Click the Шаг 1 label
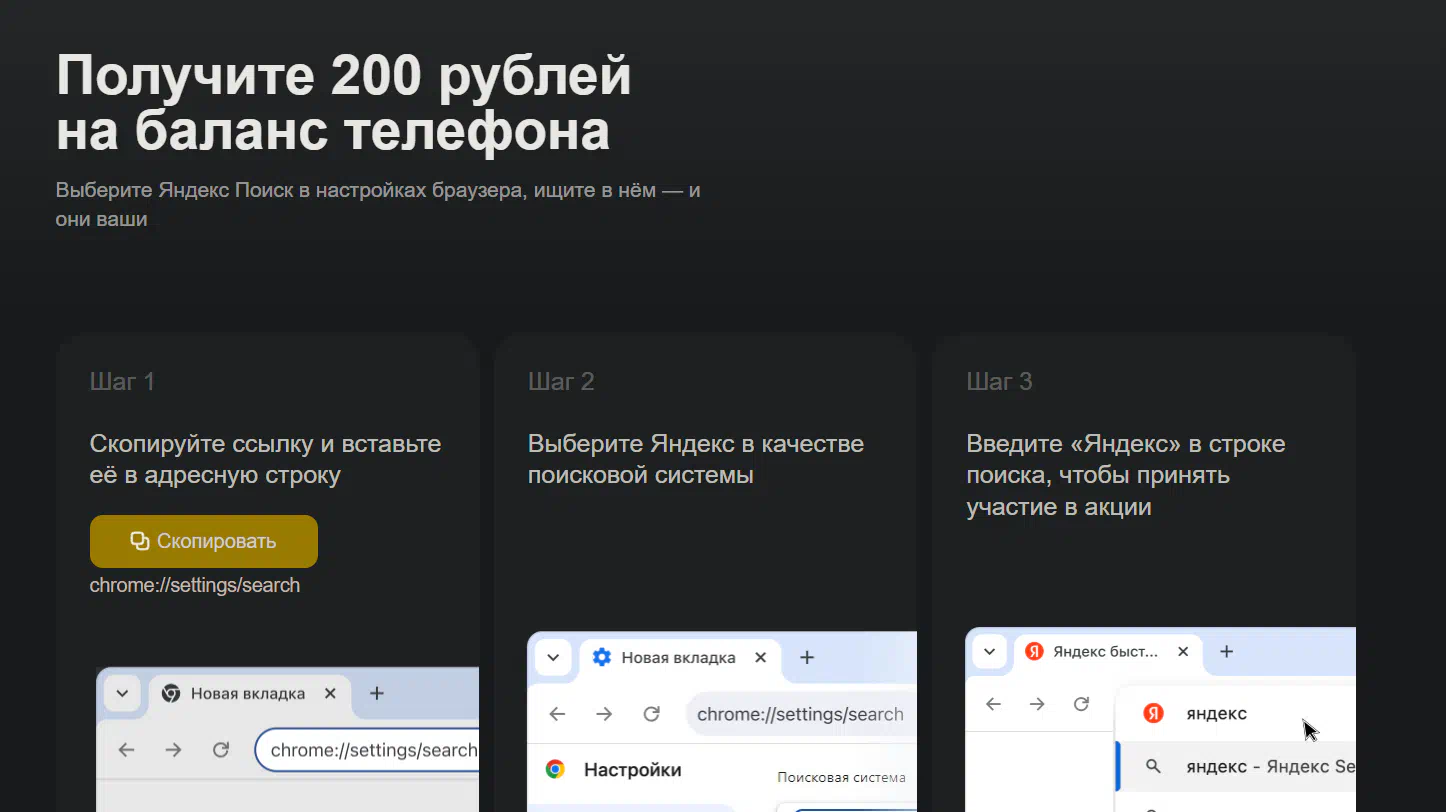1446x812 pixels. 122,382
